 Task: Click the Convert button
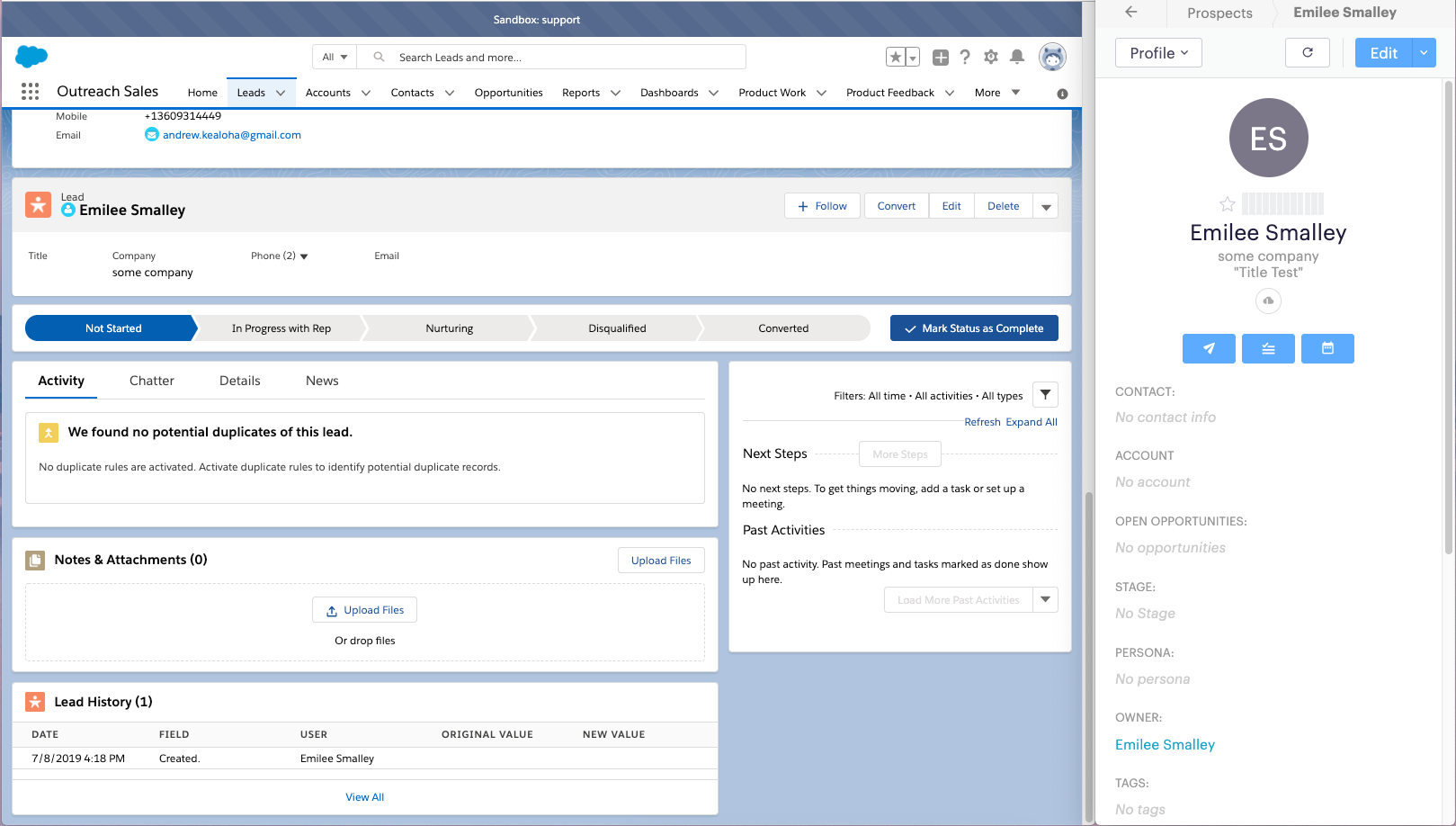897,206
